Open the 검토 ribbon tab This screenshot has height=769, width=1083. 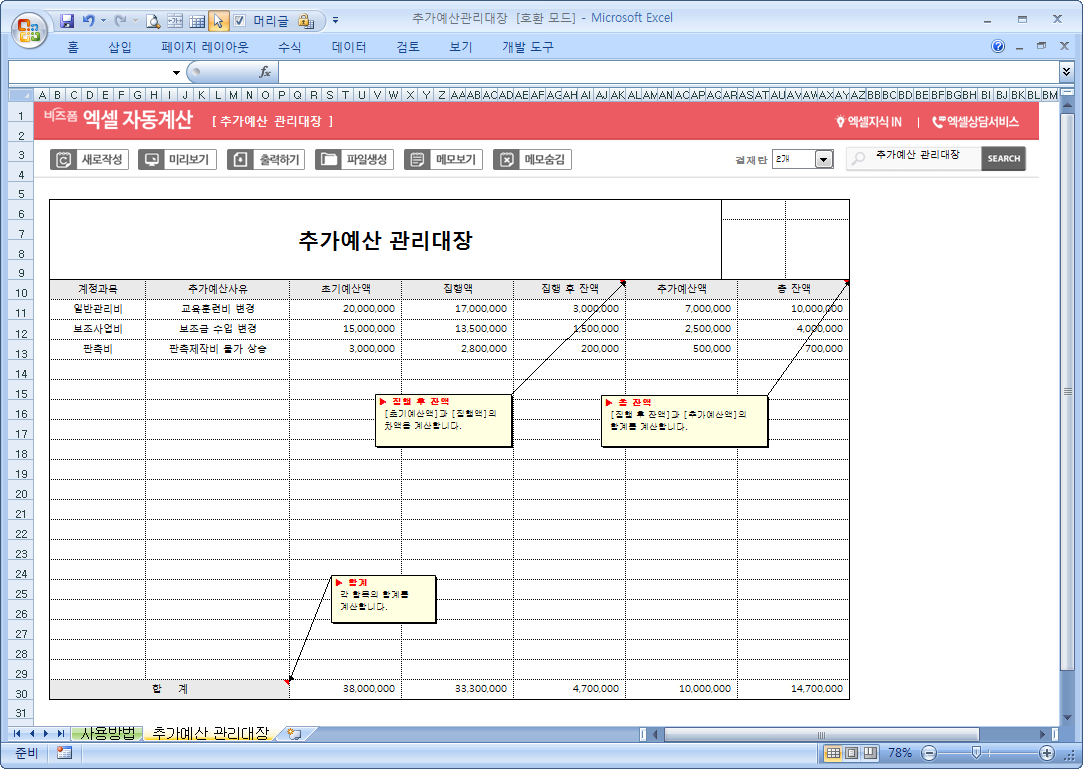pos(408,47)
